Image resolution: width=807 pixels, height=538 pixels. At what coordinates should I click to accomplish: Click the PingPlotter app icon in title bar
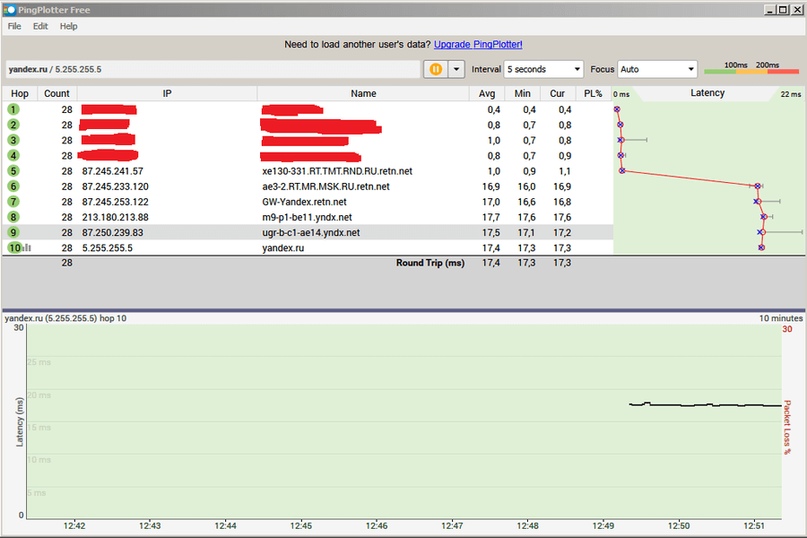(9, 8)
